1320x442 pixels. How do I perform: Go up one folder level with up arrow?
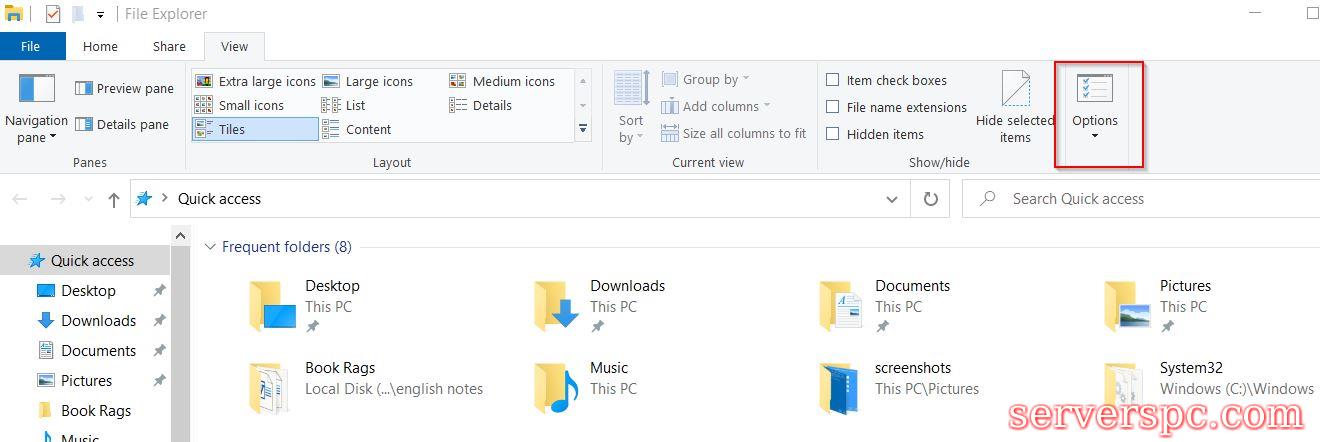coord(114,199)
